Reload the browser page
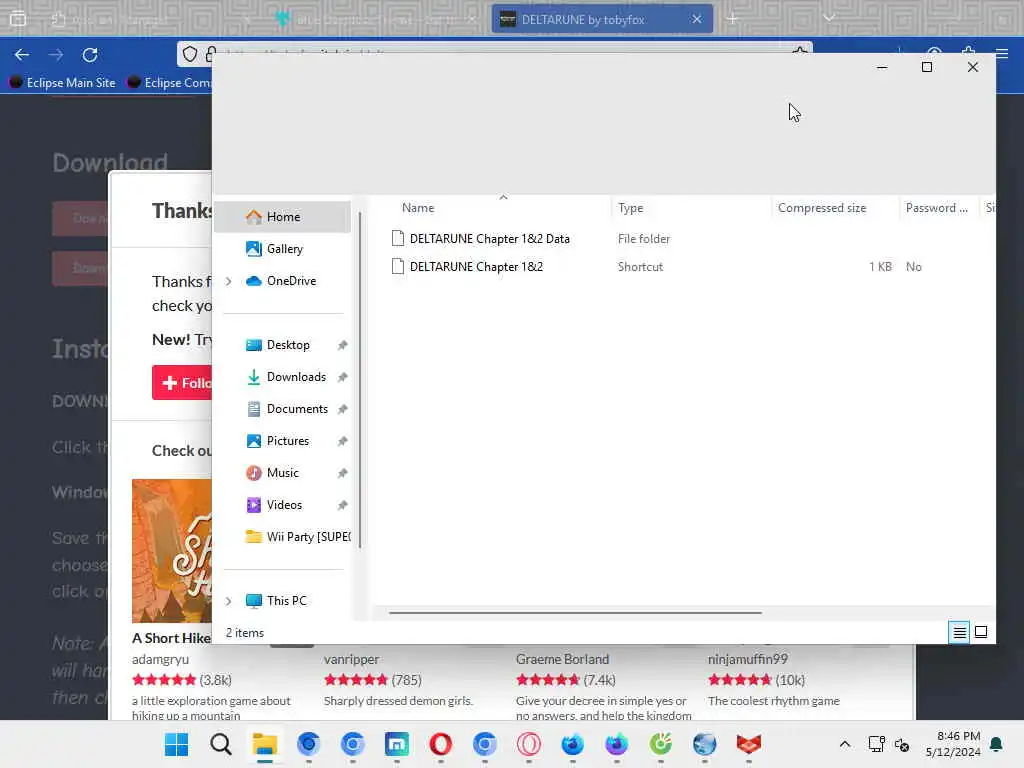1024x768 pixels. pyautogui.click(x=90, y=55)
